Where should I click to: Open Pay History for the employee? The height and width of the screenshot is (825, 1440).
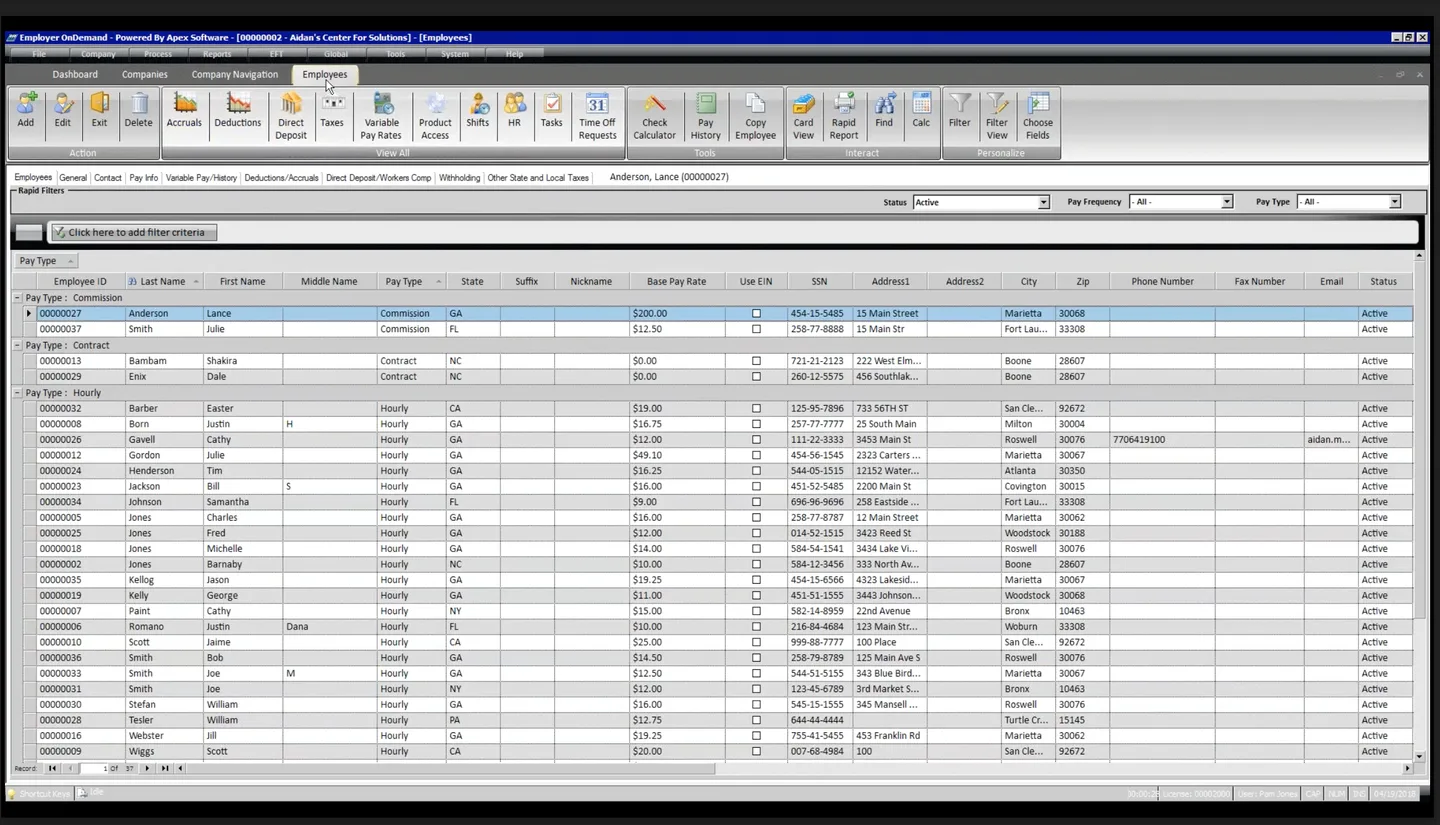705,112
